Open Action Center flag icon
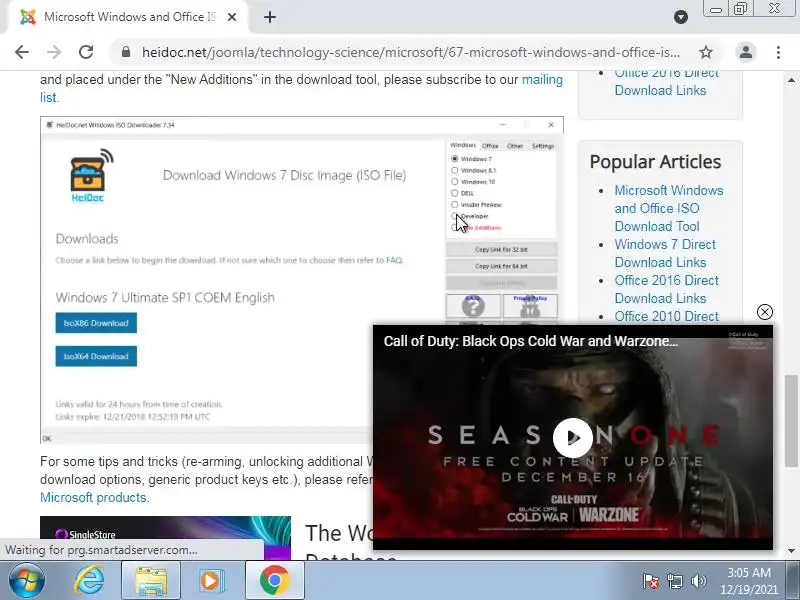Screen dimensions: 800x600 (x=651, y=581)
